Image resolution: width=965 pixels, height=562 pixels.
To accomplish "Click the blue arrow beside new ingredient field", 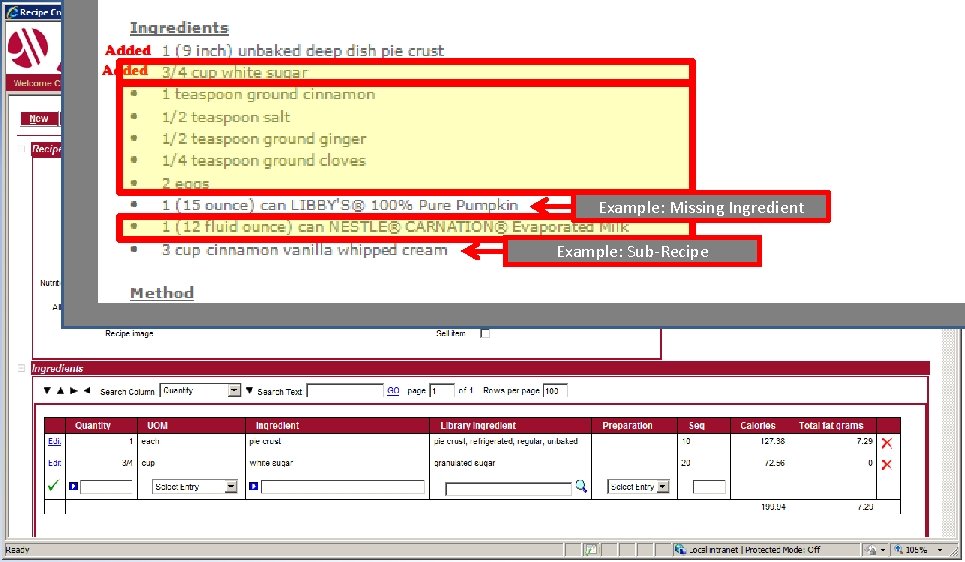I will point(253,486).
